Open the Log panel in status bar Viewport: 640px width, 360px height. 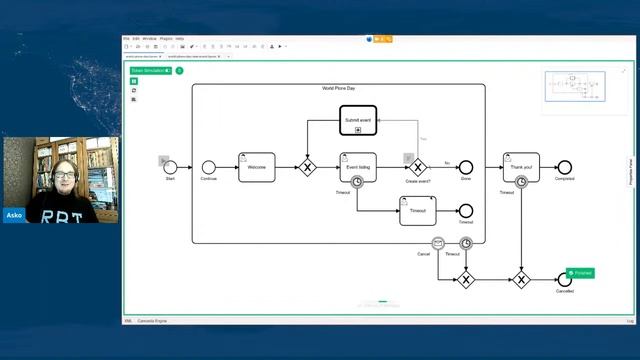tap(630, 321)
